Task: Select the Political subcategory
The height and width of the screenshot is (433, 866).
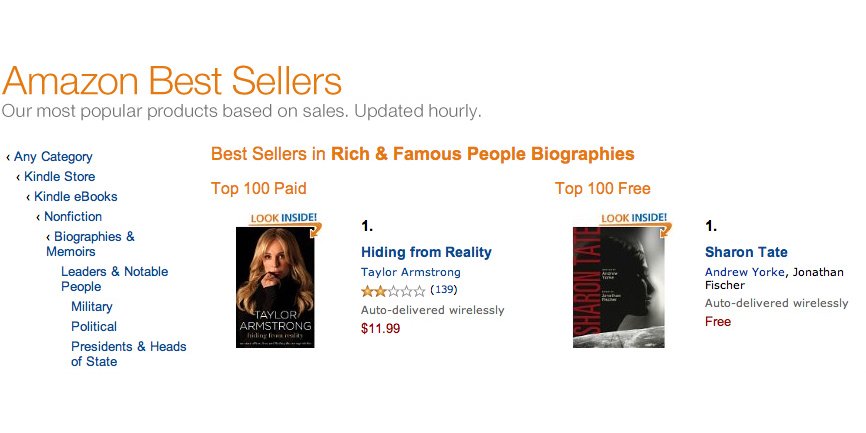Action: coord(94,327)
